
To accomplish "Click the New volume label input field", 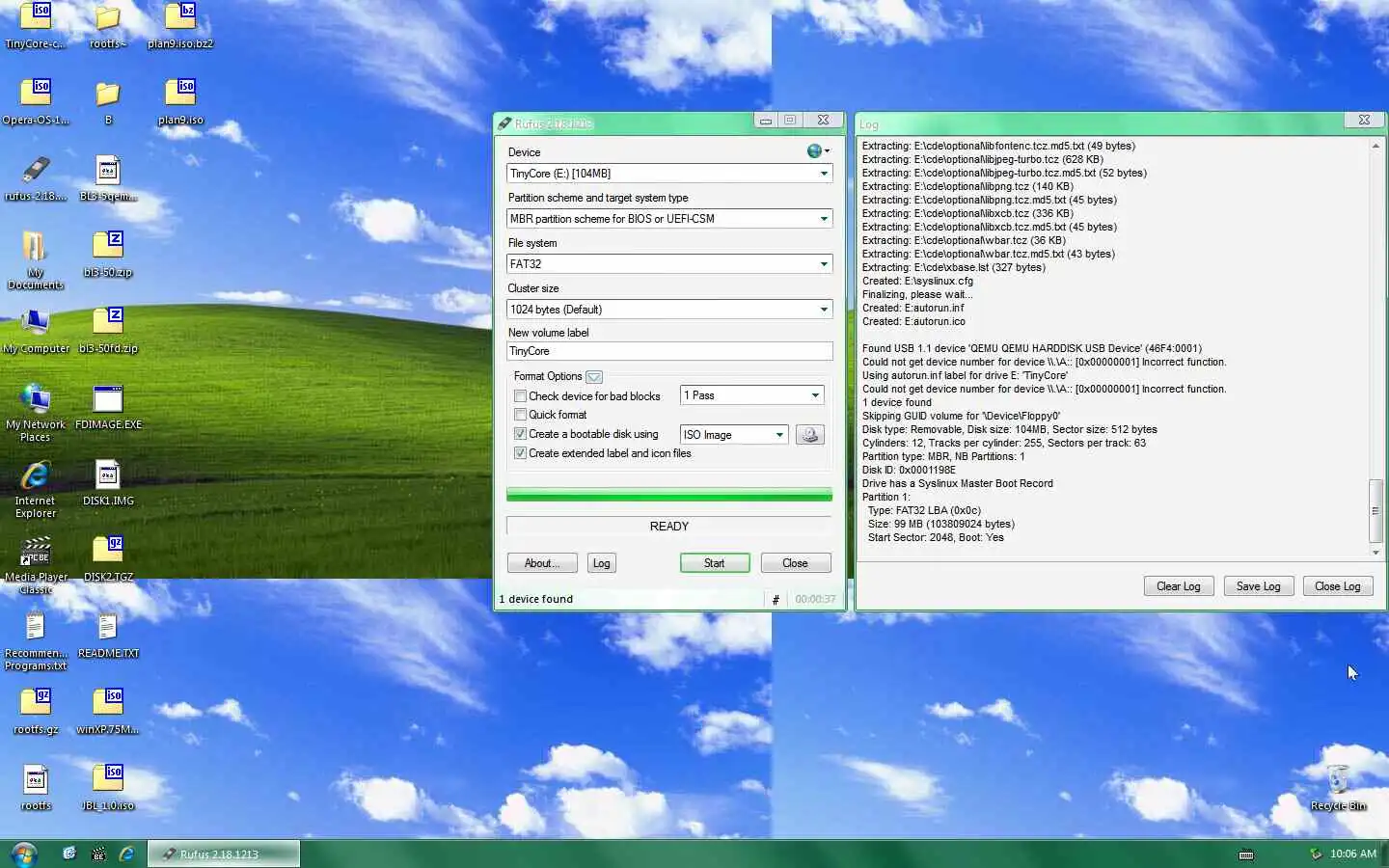I will tap(669, 351).
